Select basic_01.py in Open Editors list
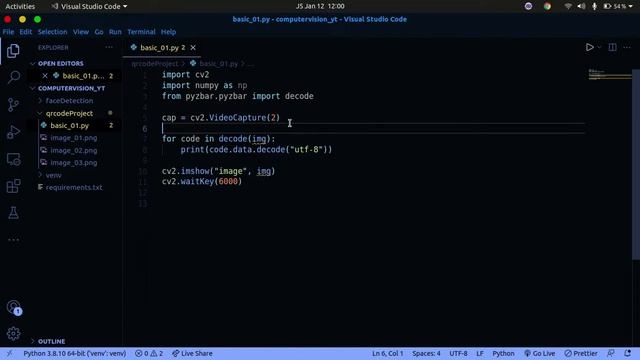The width and height of the screenshot is (640, 360). 83,76
